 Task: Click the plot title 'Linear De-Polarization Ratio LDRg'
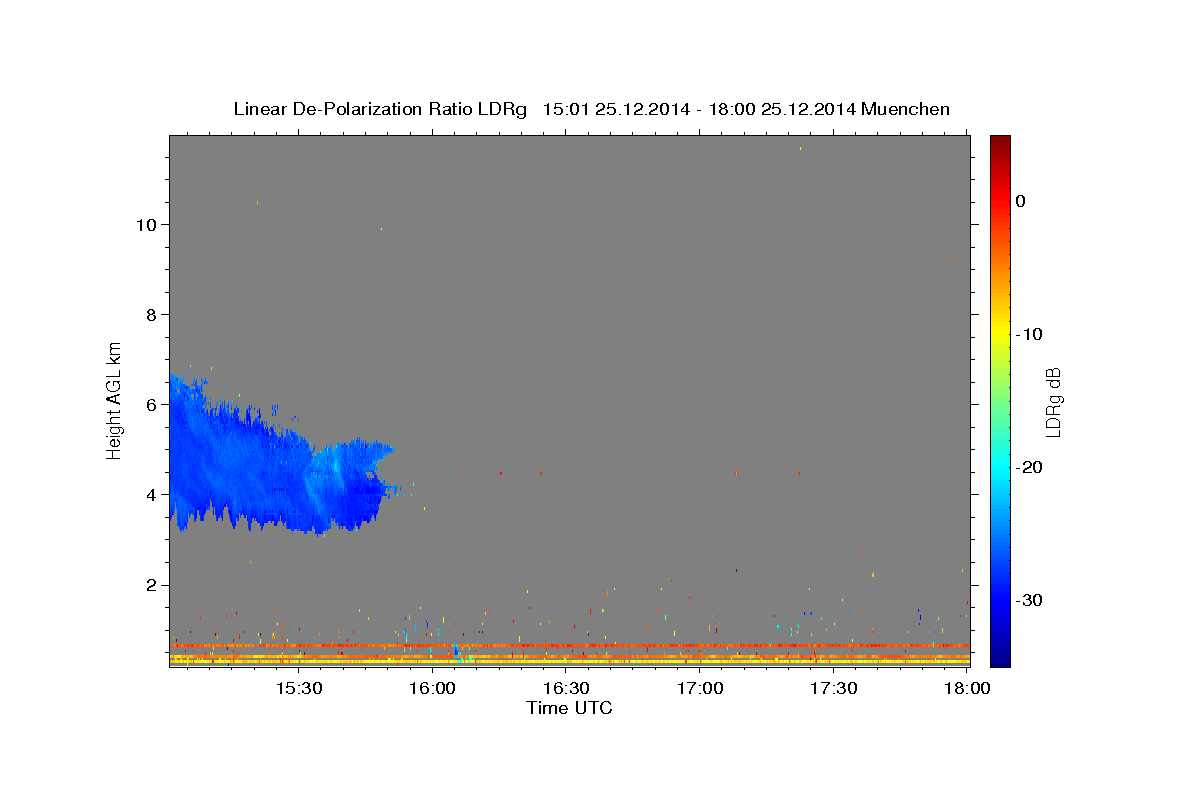pos(380,109)
